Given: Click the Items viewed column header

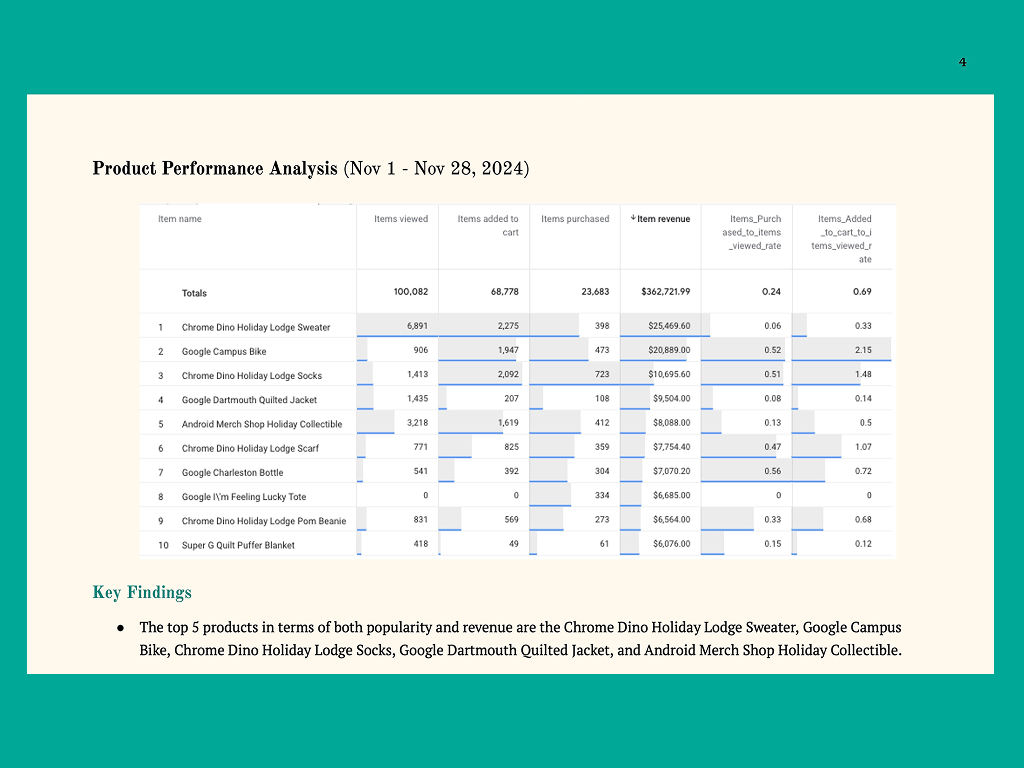Looking at the screenshot, I should click(401, 219).
